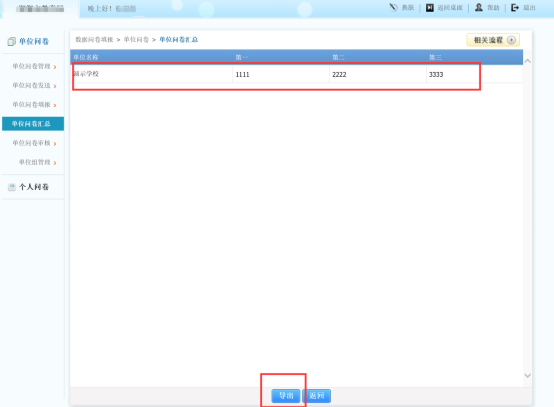
Task: Expand 单位组管理 via its orange chevron
Action: 55,163
